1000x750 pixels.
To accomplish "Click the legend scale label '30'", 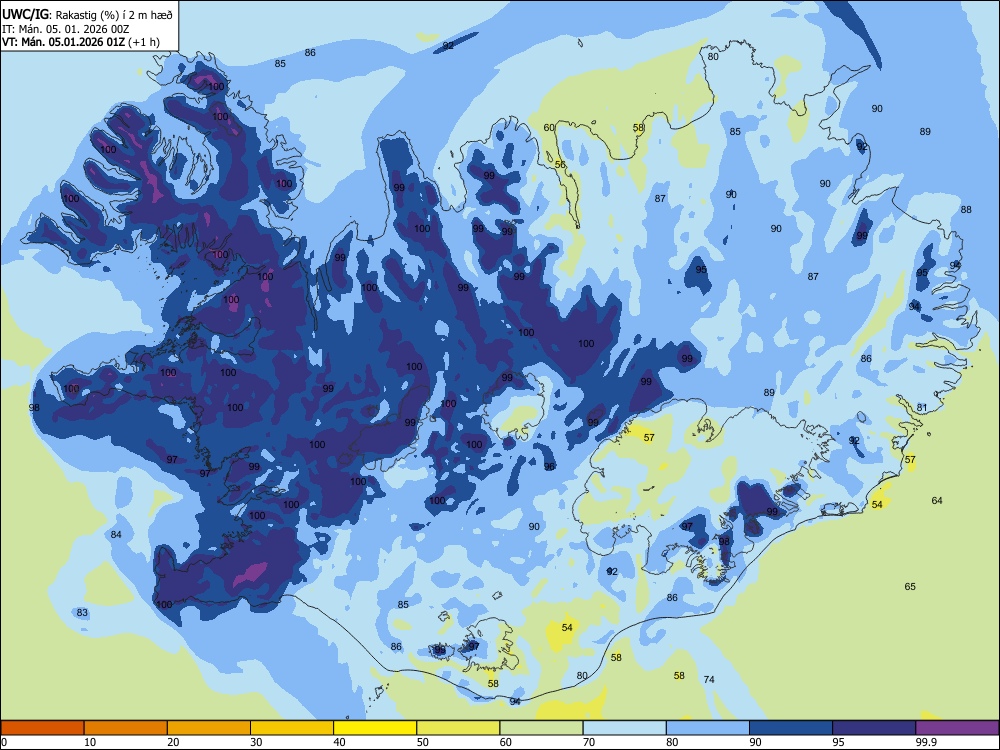I will [x=256, y=742].
